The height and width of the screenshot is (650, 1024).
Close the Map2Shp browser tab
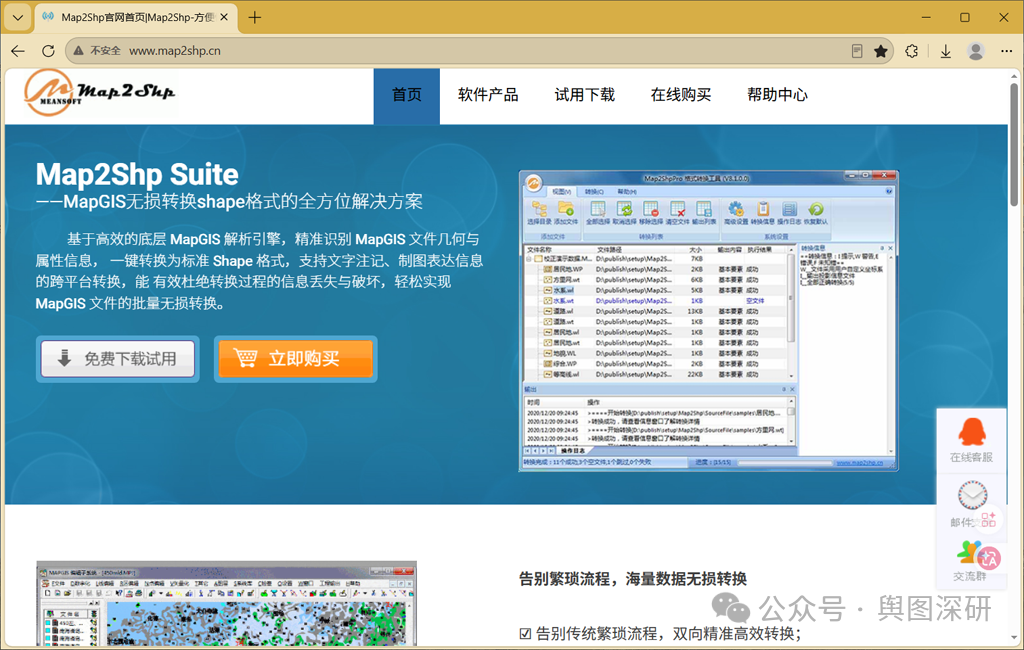point(224,18)
